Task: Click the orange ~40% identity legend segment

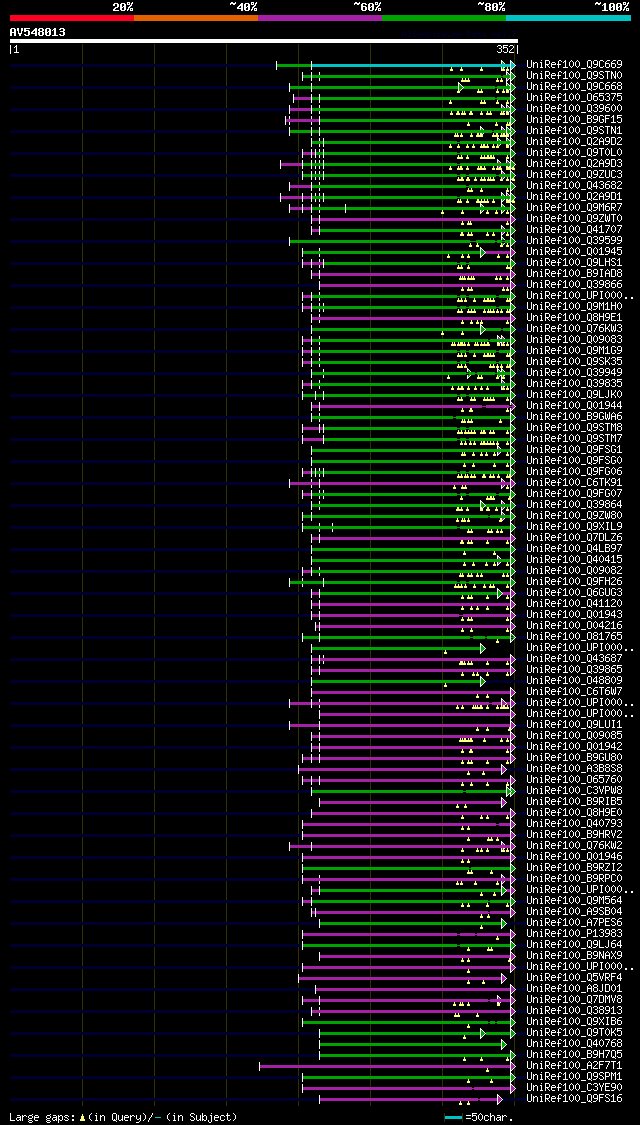Action: pos(196,17)
